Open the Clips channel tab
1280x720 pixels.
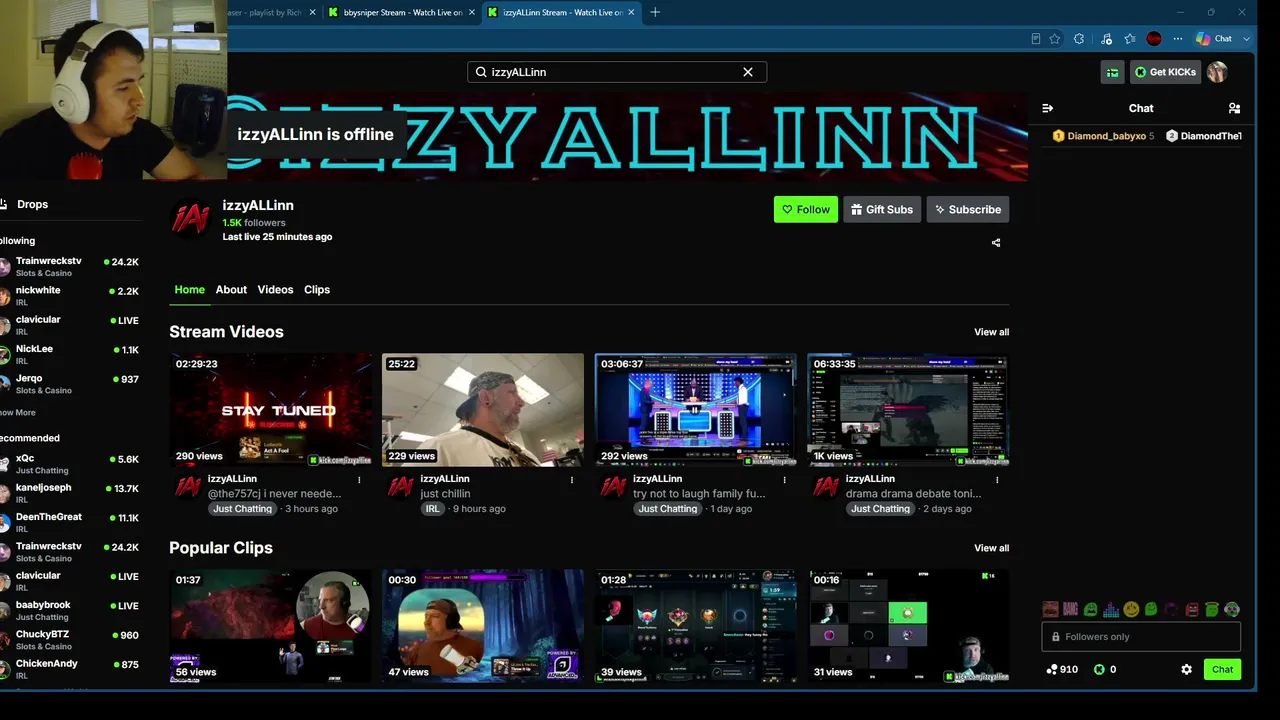click(317, 289)
